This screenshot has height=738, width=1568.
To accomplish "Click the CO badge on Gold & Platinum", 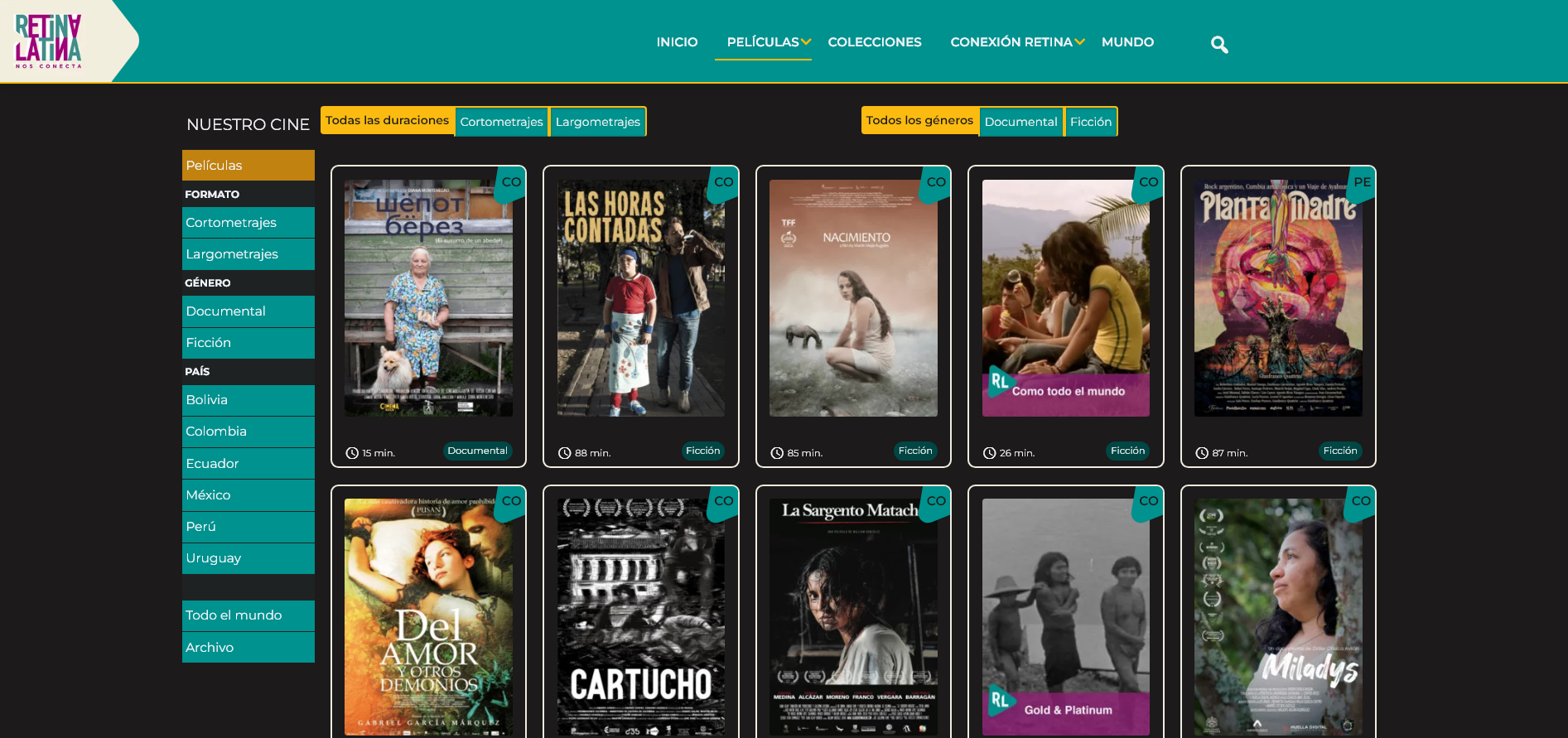I will (1148, 503).
